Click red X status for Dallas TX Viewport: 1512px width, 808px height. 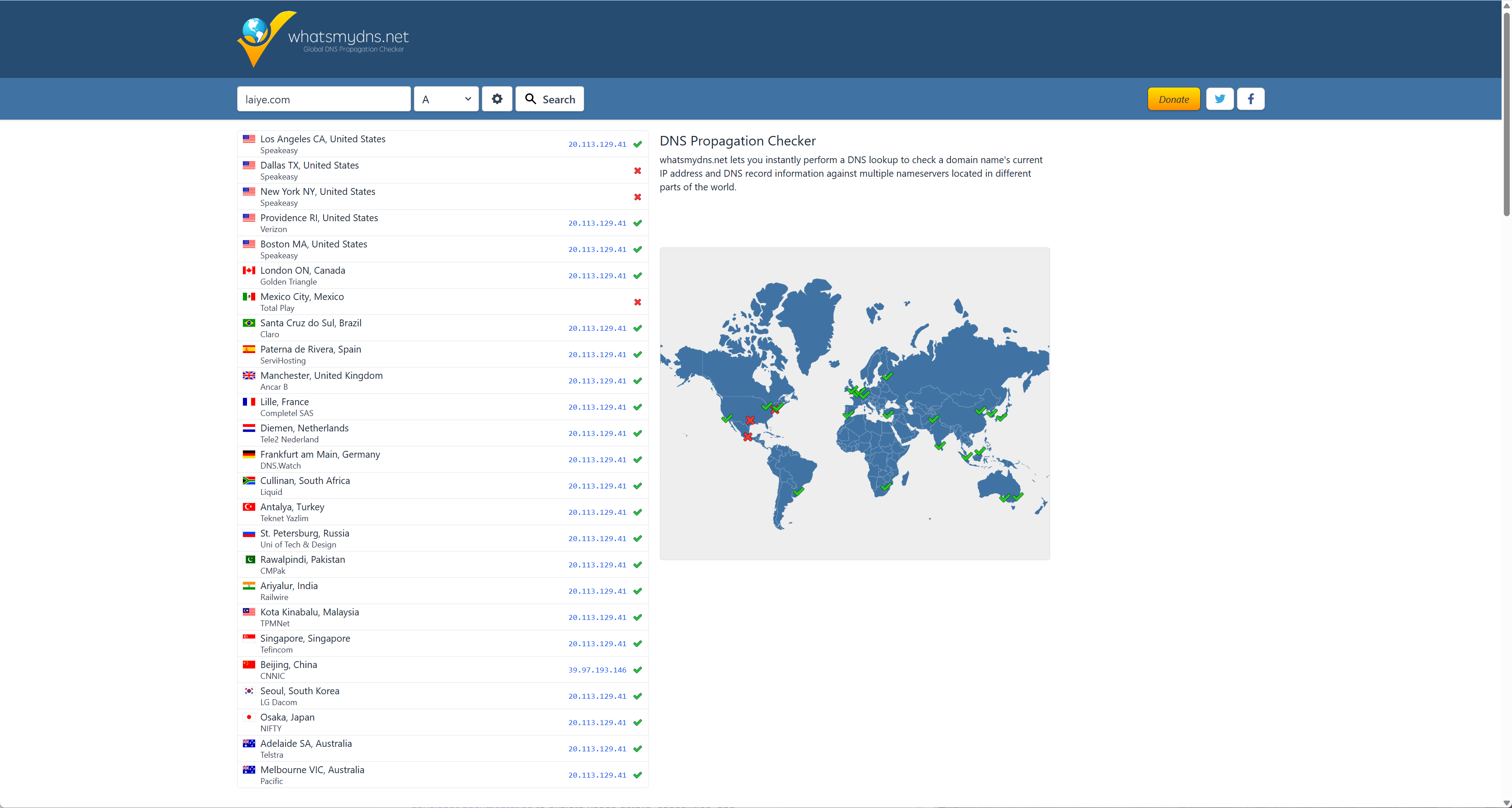(x=637, y=171)
